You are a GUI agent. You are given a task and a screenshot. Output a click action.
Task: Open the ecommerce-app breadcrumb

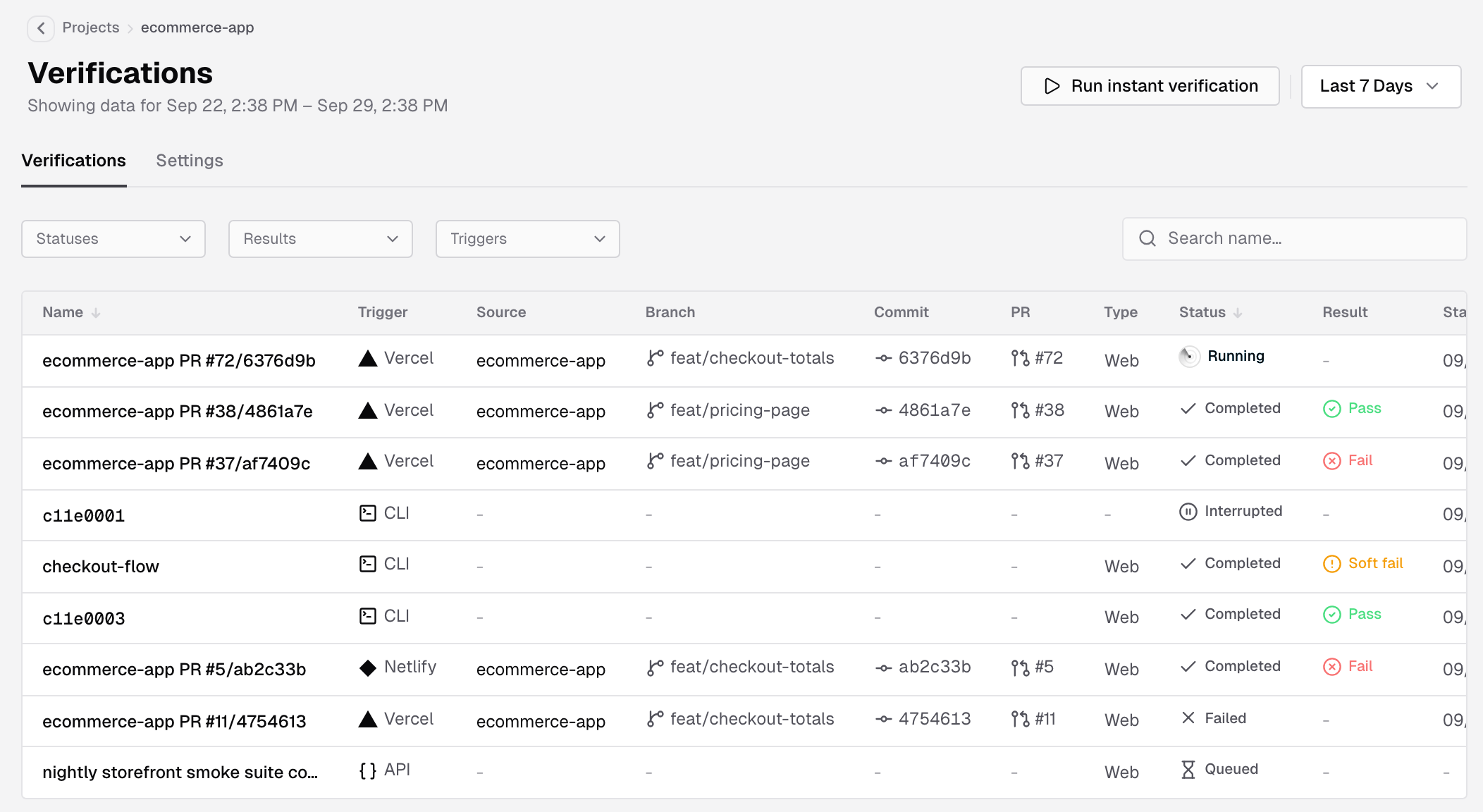[197, 27]
